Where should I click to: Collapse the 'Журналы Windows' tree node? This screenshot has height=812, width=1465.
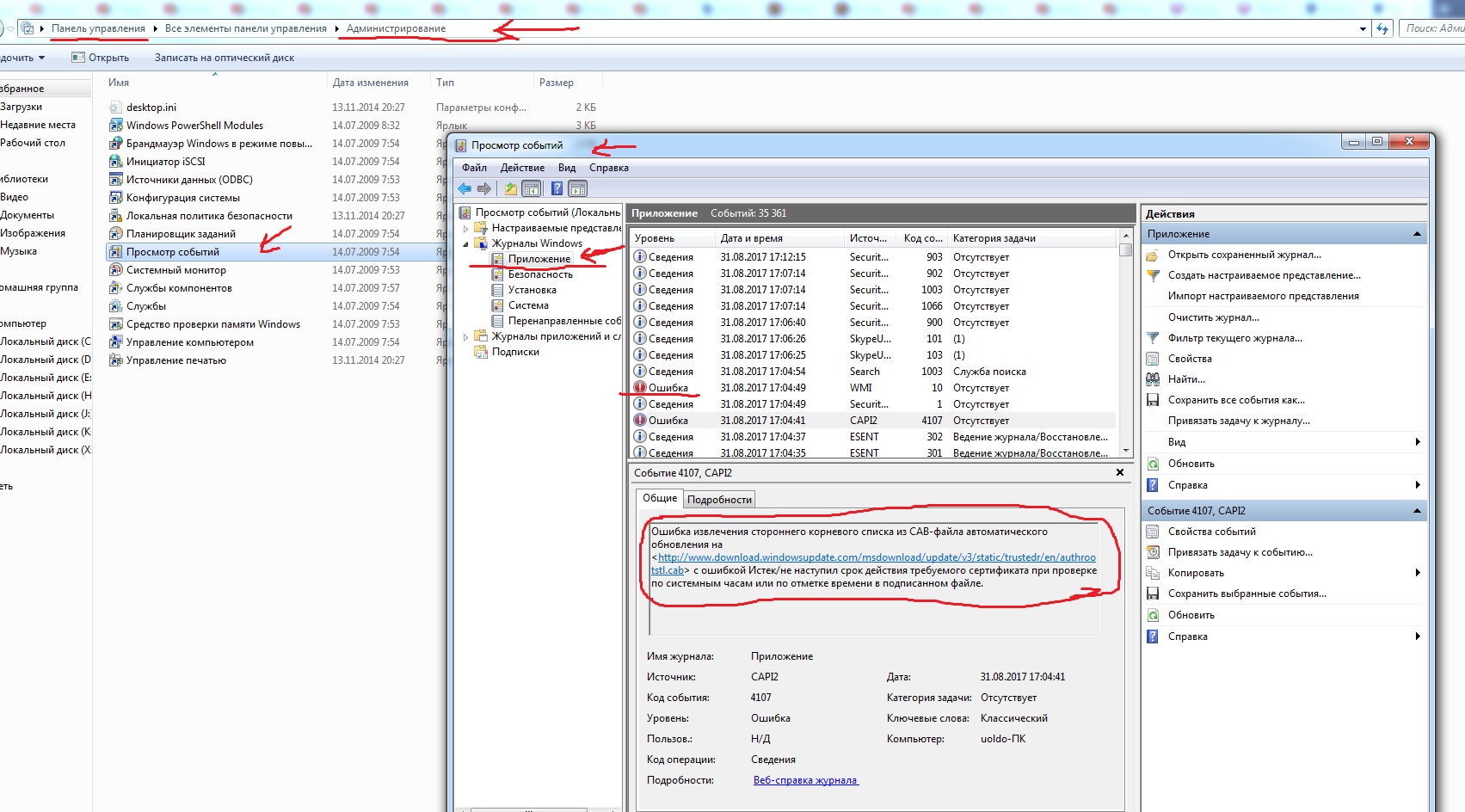466,244
